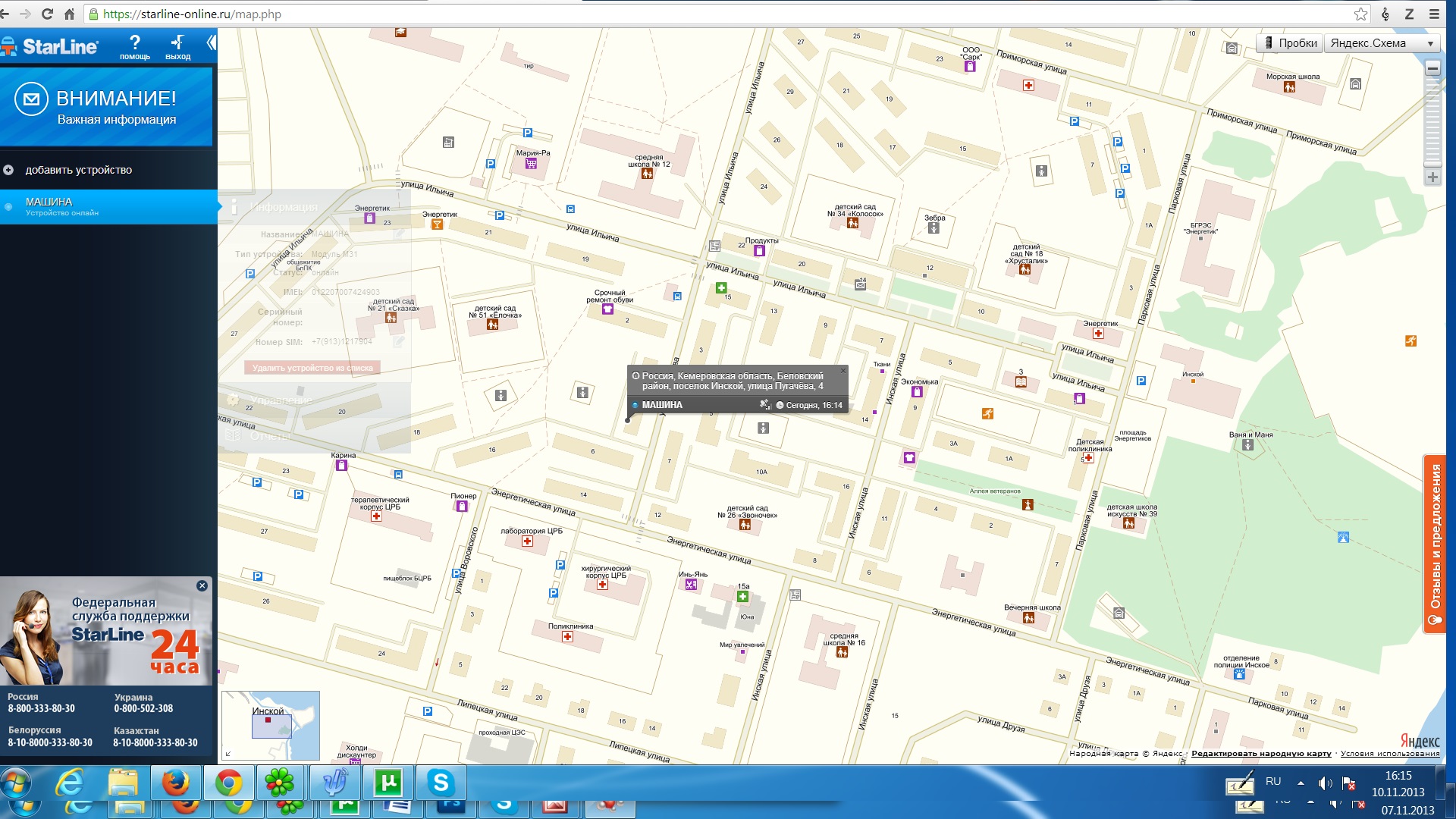1456x819 pixels.
Task: Toggle the Пробки traffic layer button
Action: (1290, 43)
